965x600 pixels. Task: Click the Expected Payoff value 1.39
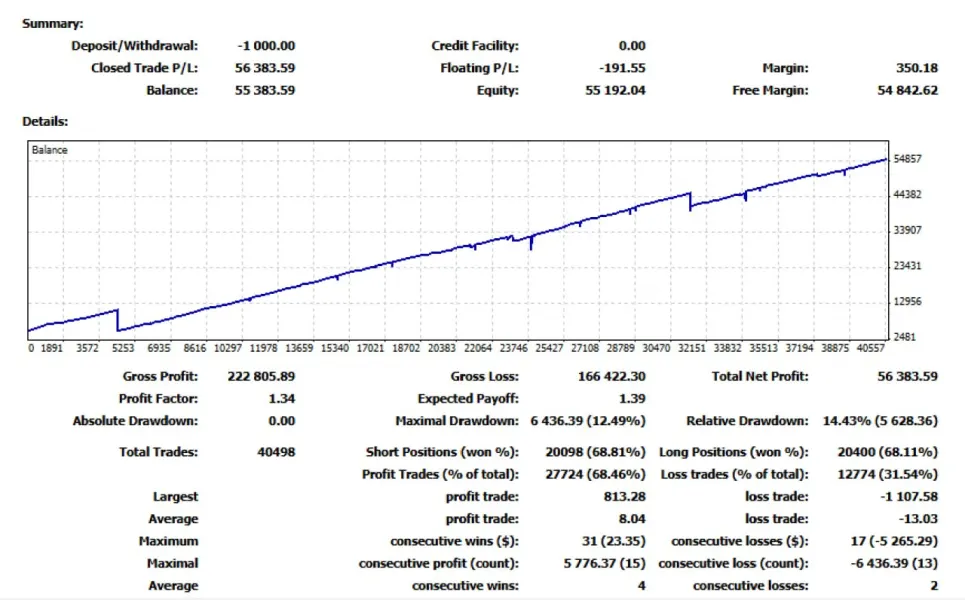(x=632, y=399)
